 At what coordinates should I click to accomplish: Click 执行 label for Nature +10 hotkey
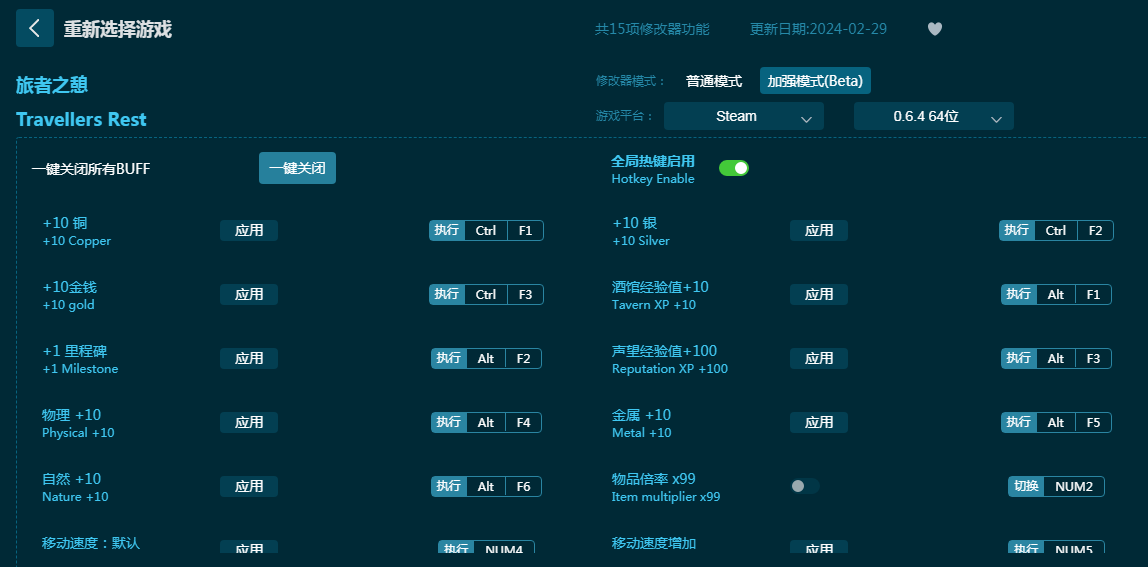(449, 487)
